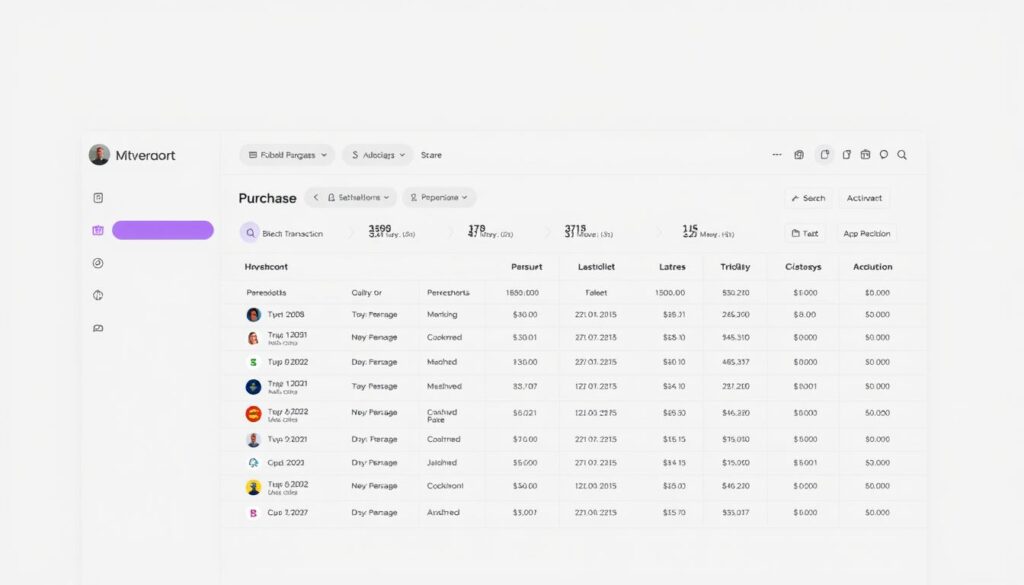Viewport: 1024px width, 585px height.
Task: Click the purple calendar icon in the sidebar
Action: click(x=98, y=230)
